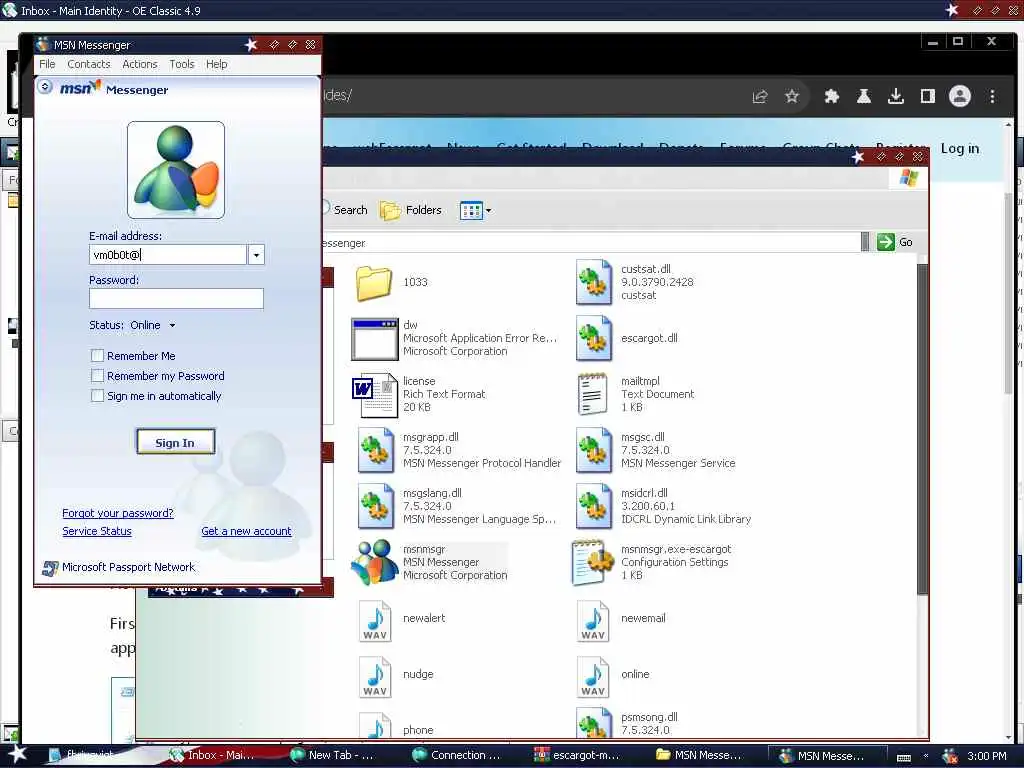Click the Sign In button
Screen dimensions: 1024x768
click(175, 442)
